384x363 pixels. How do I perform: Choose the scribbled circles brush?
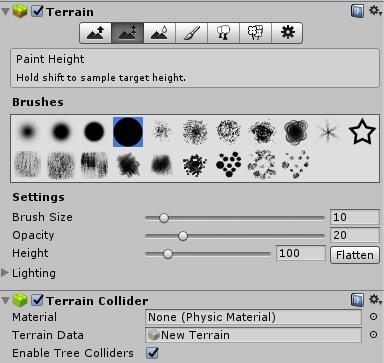tap(296, 132)
